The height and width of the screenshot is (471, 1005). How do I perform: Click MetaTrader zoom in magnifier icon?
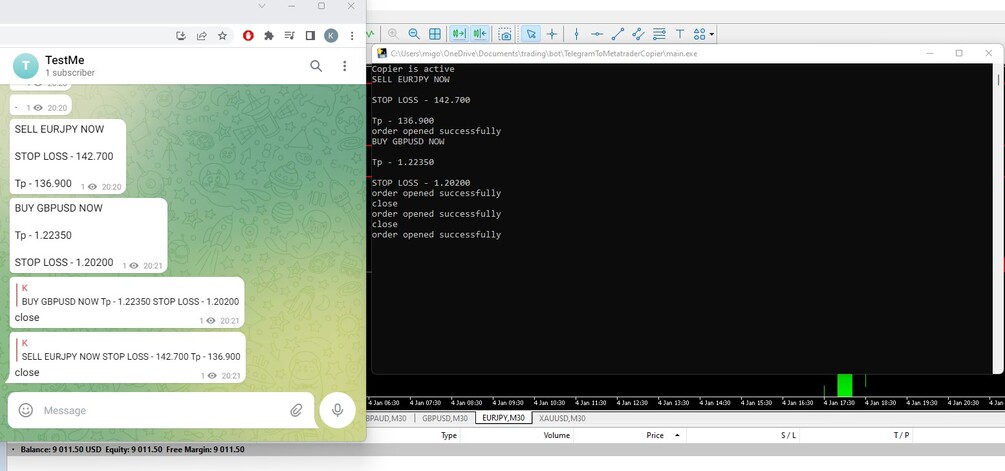(x=393, y=34)
